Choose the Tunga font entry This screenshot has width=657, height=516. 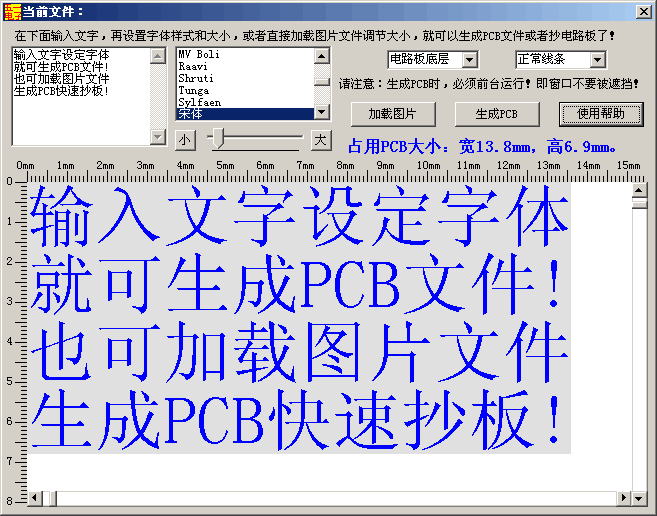pos(194,90)
